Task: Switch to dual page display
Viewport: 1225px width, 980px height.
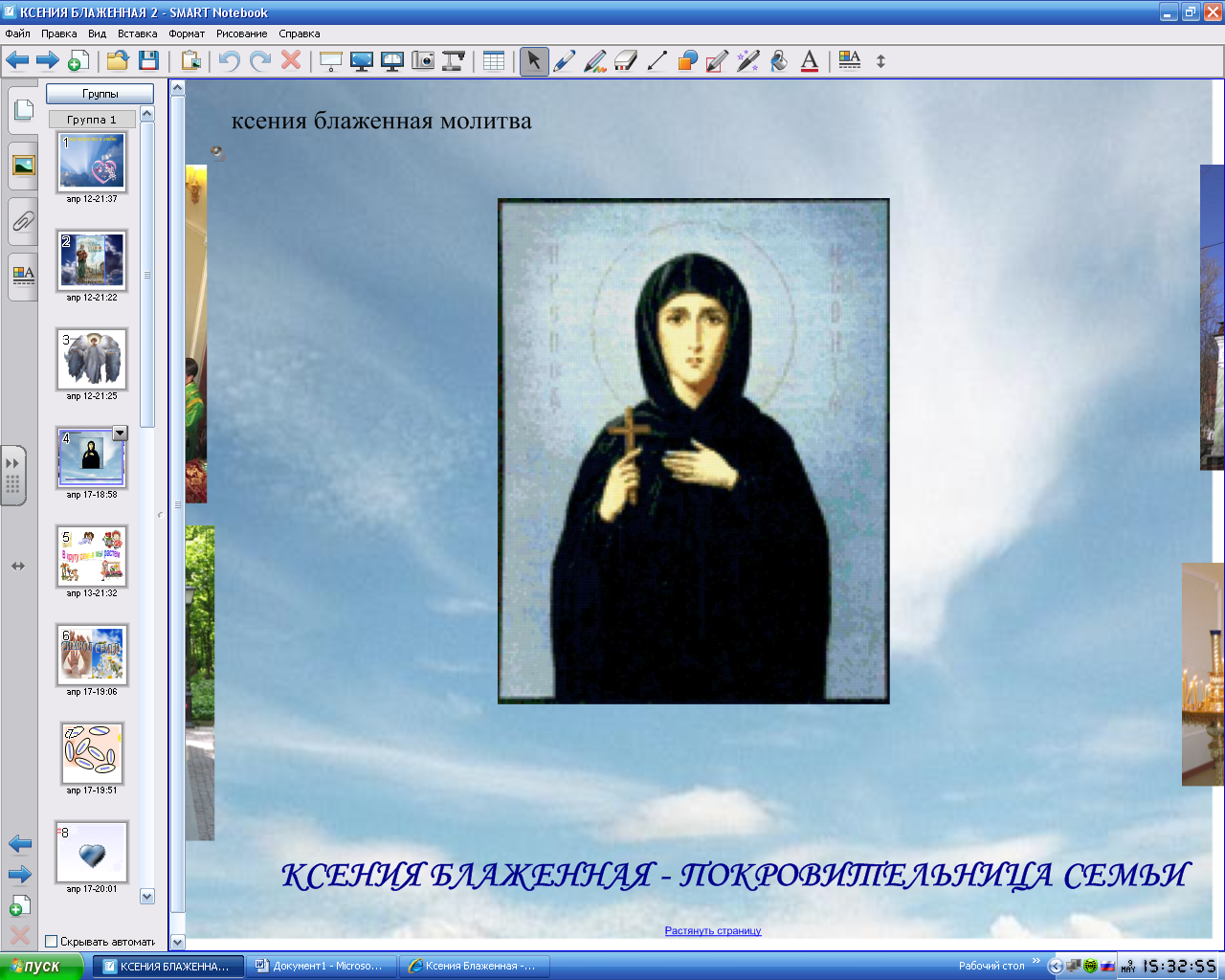Action: tap(392, 61)
